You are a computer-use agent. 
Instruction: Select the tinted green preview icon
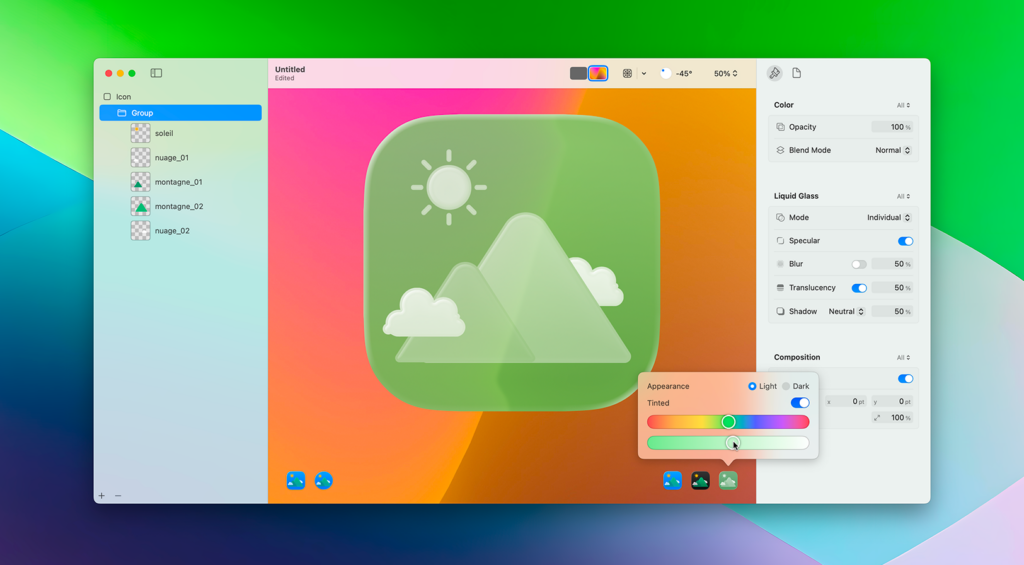coord(728,481)
